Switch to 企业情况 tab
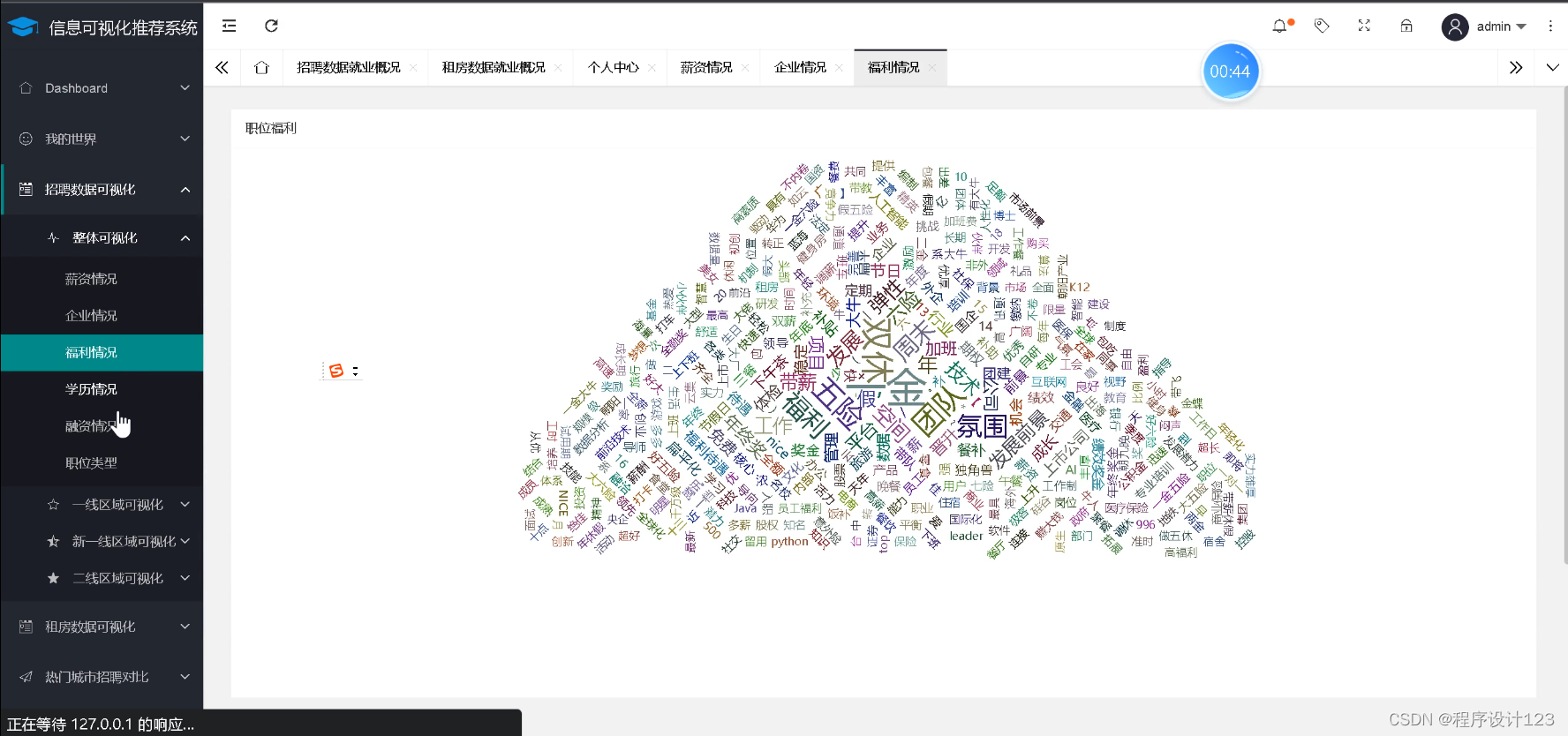Image resolution: width=1568 pixels, height=736 pixels. 800,68
